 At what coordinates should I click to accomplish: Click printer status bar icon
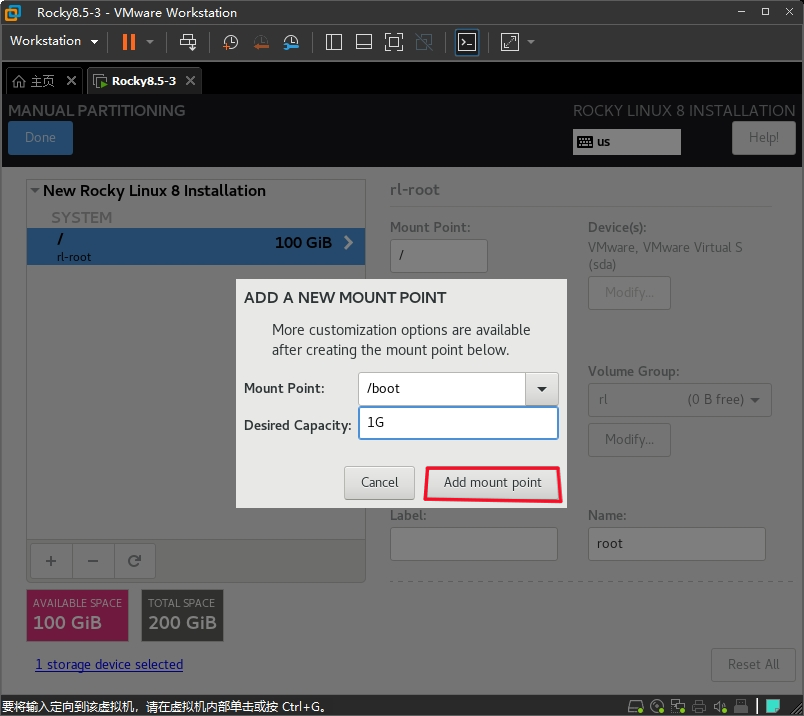(699, 707)
